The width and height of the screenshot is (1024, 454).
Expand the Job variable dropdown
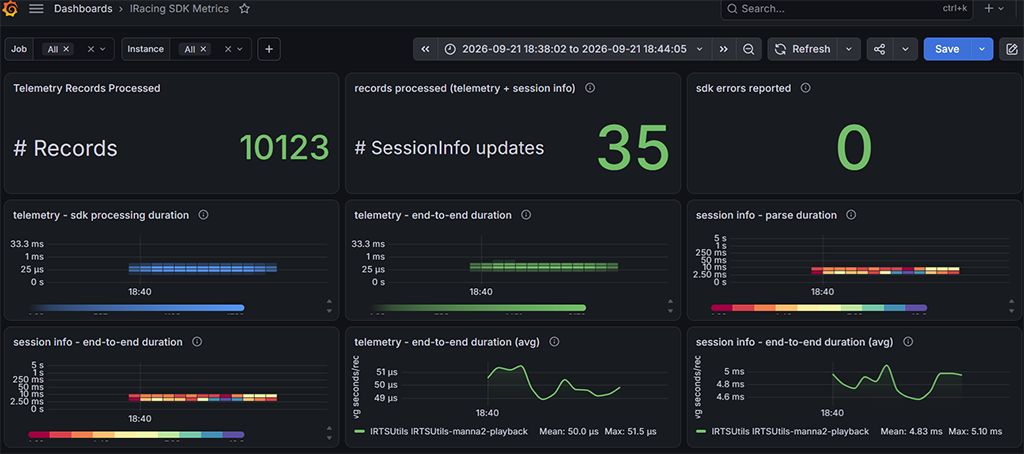point(103,49)
